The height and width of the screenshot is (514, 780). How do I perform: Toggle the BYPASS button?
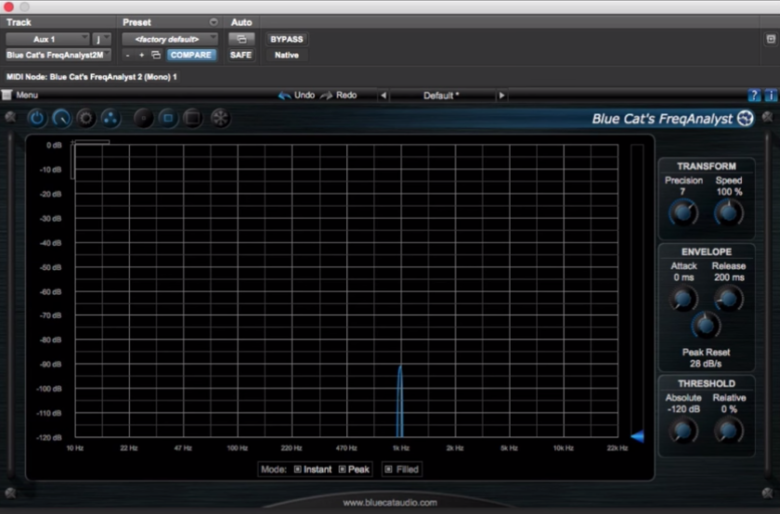(287, 39)
